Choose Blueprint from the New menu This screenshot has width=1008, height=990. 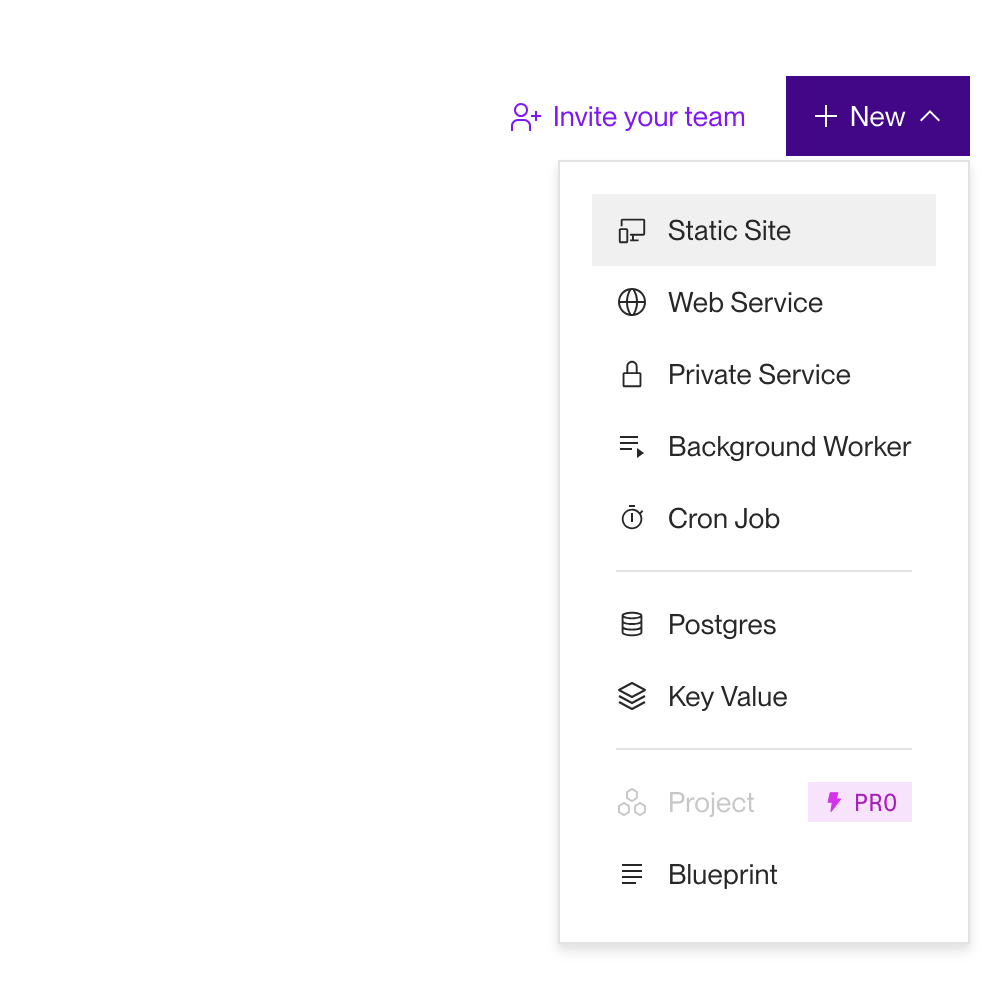tap(722, 874)
